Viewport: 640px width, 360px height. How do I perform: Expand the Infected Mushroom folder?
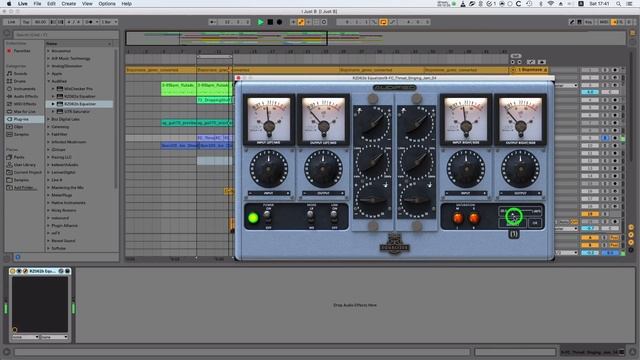click(x=48, y=142)
